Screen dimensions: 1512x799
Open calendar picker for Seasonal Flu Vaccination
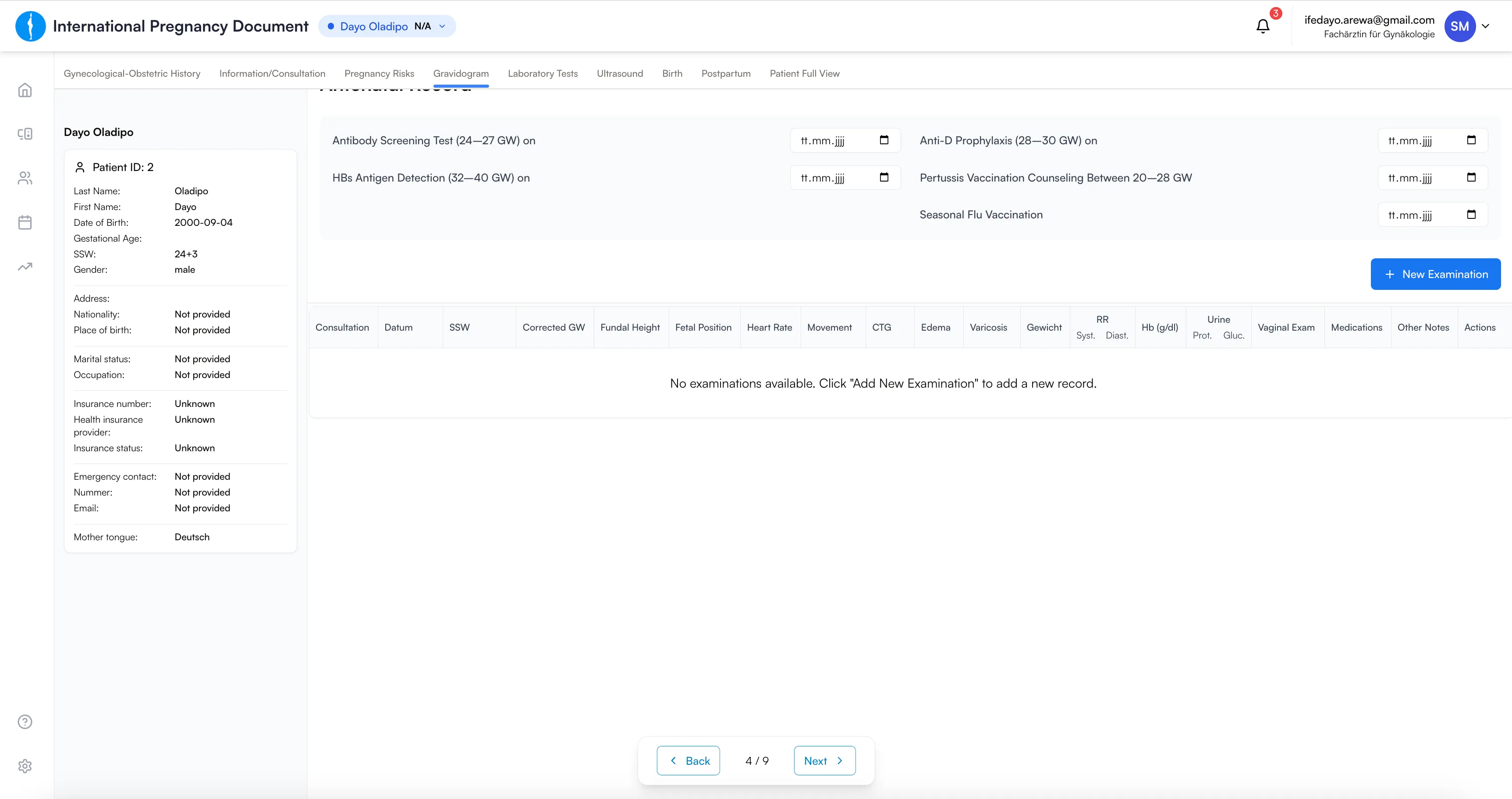(x=1471, y=214)
